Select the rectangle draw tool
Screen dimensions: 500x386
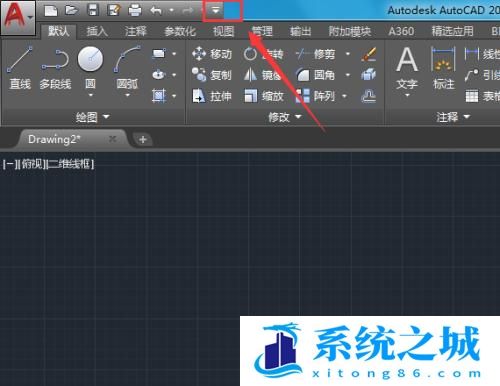click(x=159, y=53)
